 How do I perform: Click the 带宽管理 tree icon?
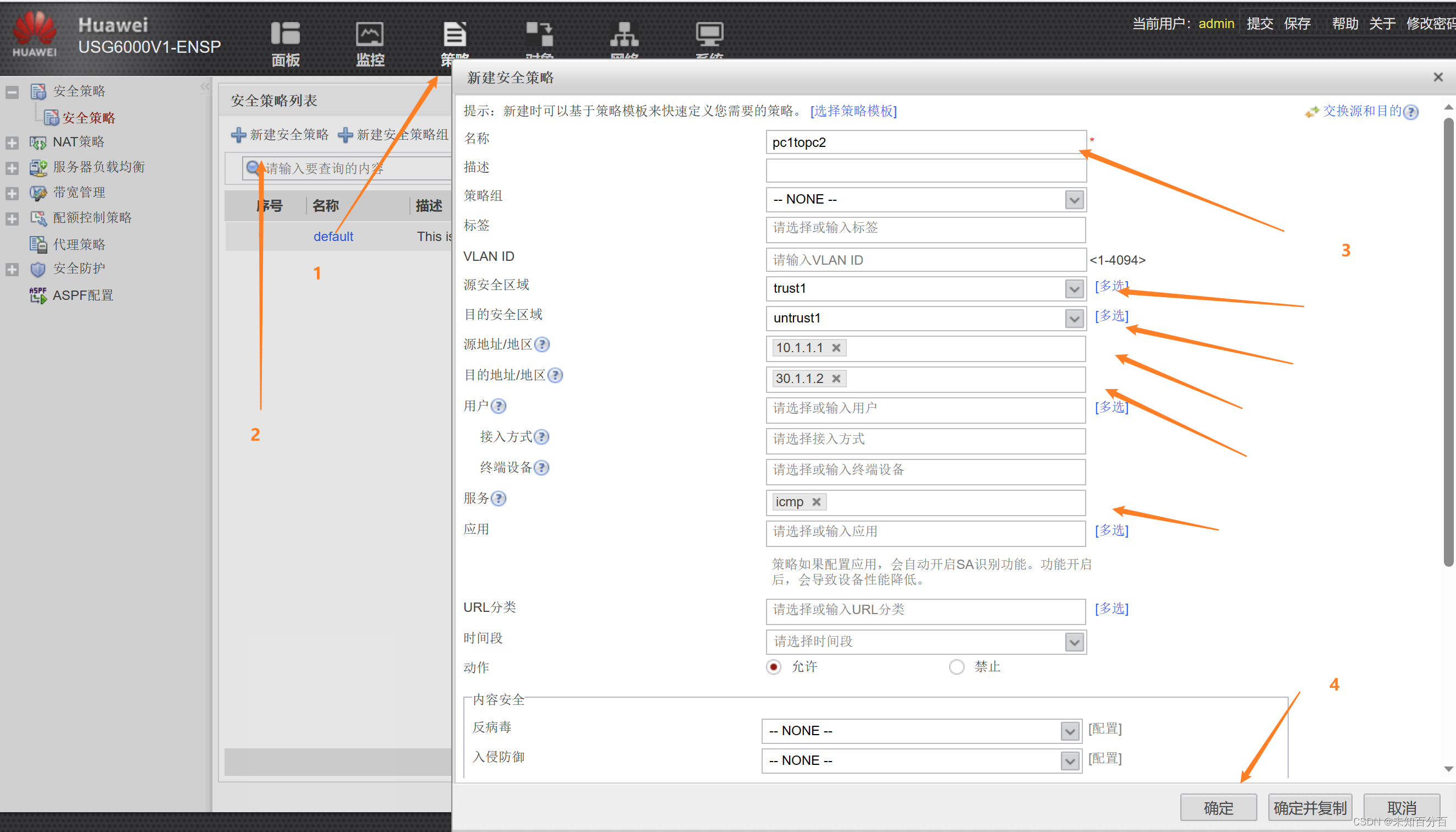(38, 193)
